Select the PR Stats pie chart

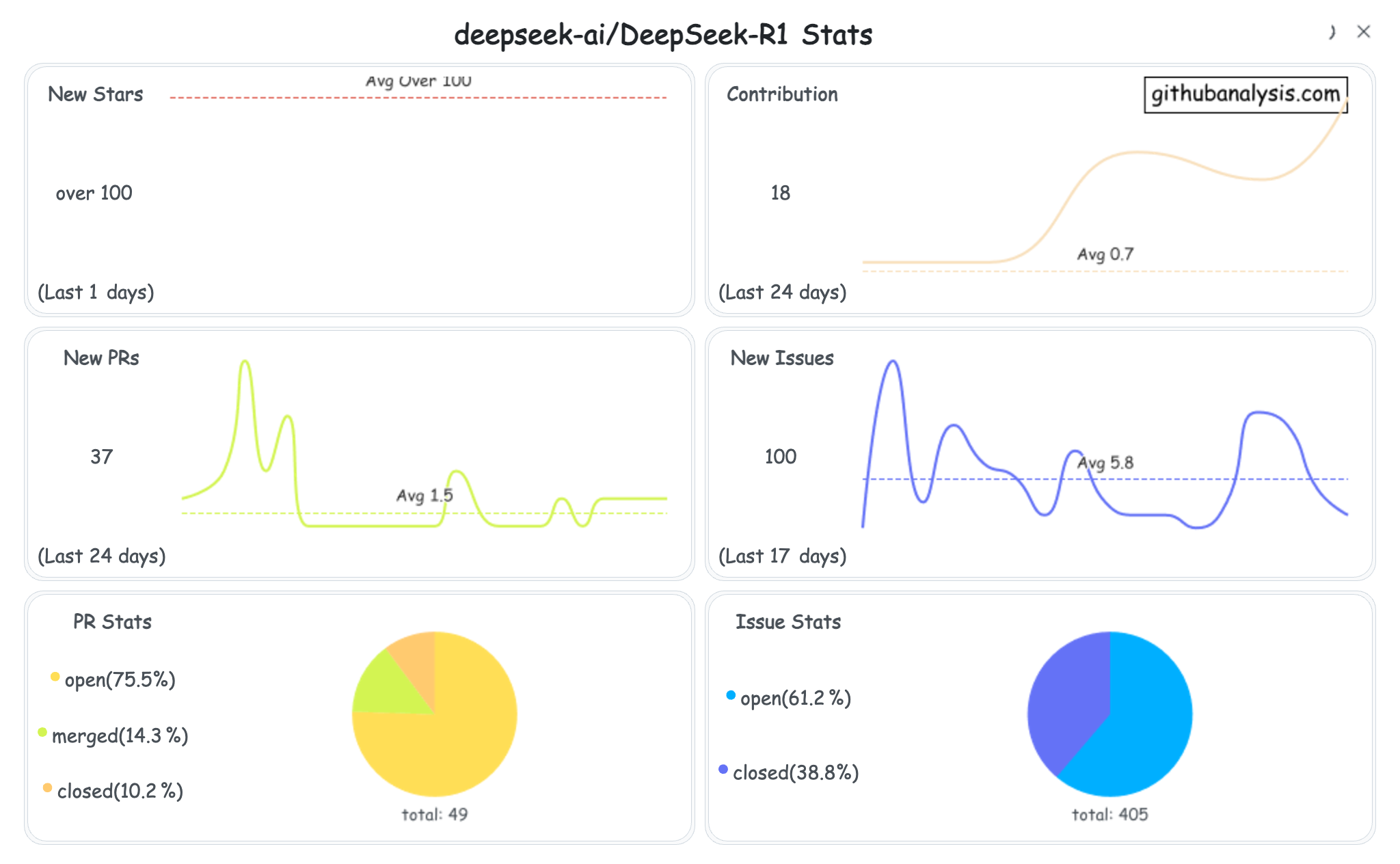coord(434,714)
